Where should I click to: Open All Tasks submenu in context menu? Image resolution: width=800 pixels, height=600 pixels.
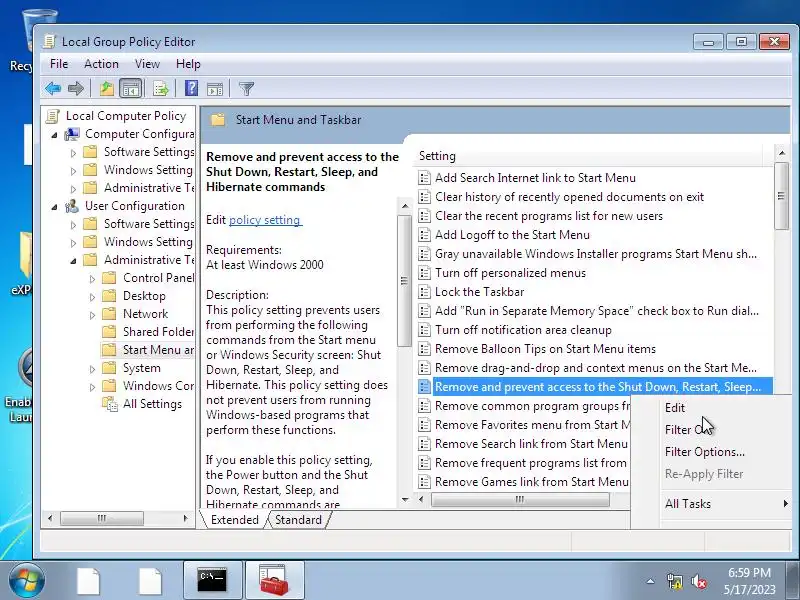710,504
